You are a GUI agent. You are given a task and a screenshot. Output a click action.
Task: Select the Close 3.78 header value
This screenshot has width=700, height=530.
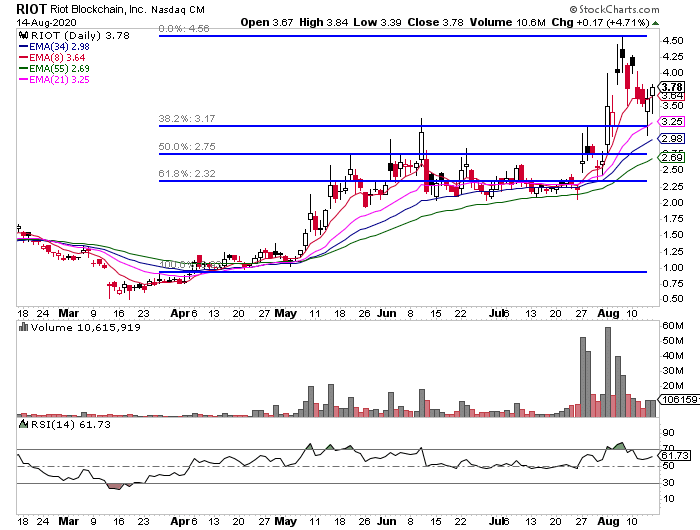(x=435, y=22)
